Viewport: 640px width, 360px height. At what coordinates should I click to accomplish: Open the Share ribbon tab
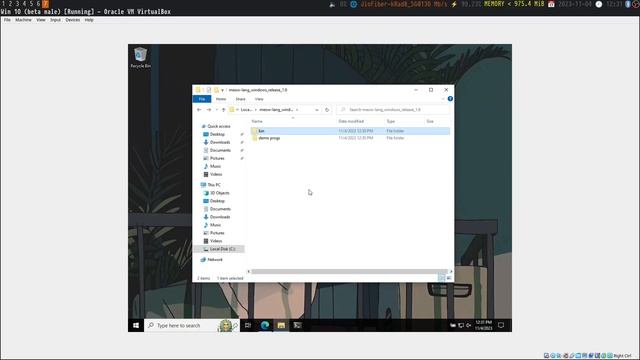(240, 99)
